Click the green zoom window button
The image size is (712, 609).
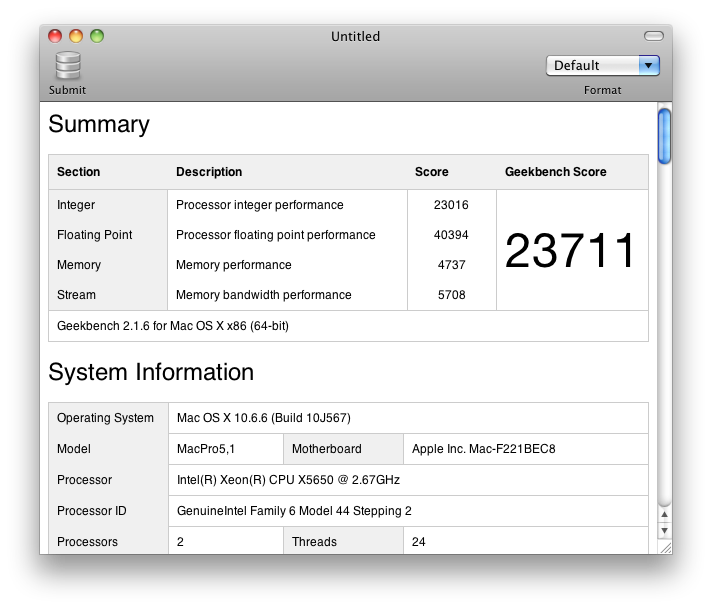97,36
